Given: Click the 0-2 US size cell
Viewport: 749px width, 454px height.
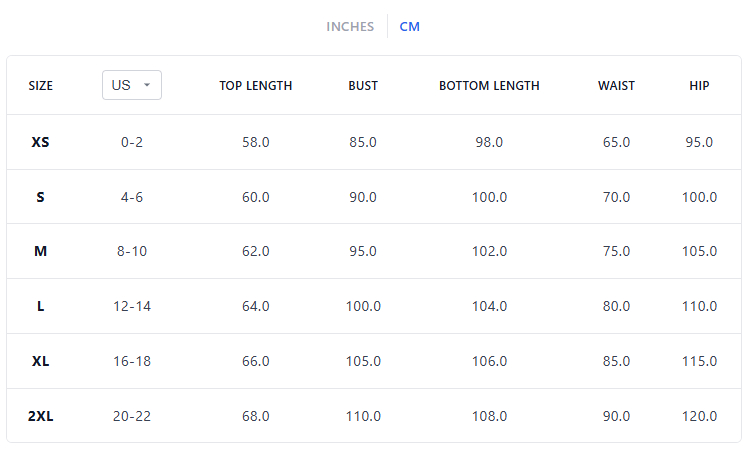Looking at the screenshot, I should click(132, 142).
